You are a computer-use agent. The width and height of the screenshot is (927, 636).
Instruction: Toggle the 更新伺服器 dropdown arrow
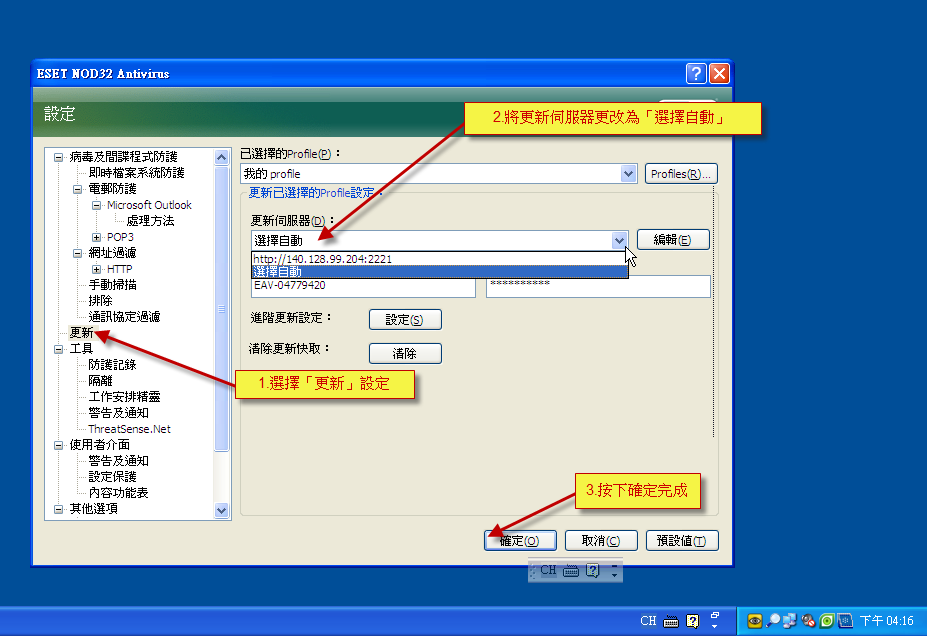pyautogui.click(x=619, y=241)
